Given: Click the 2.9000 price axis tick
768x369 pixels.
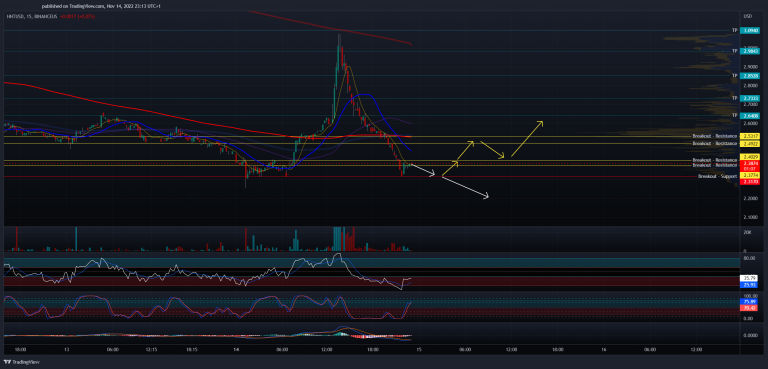Looking at the screenshot, I should 750,67.
